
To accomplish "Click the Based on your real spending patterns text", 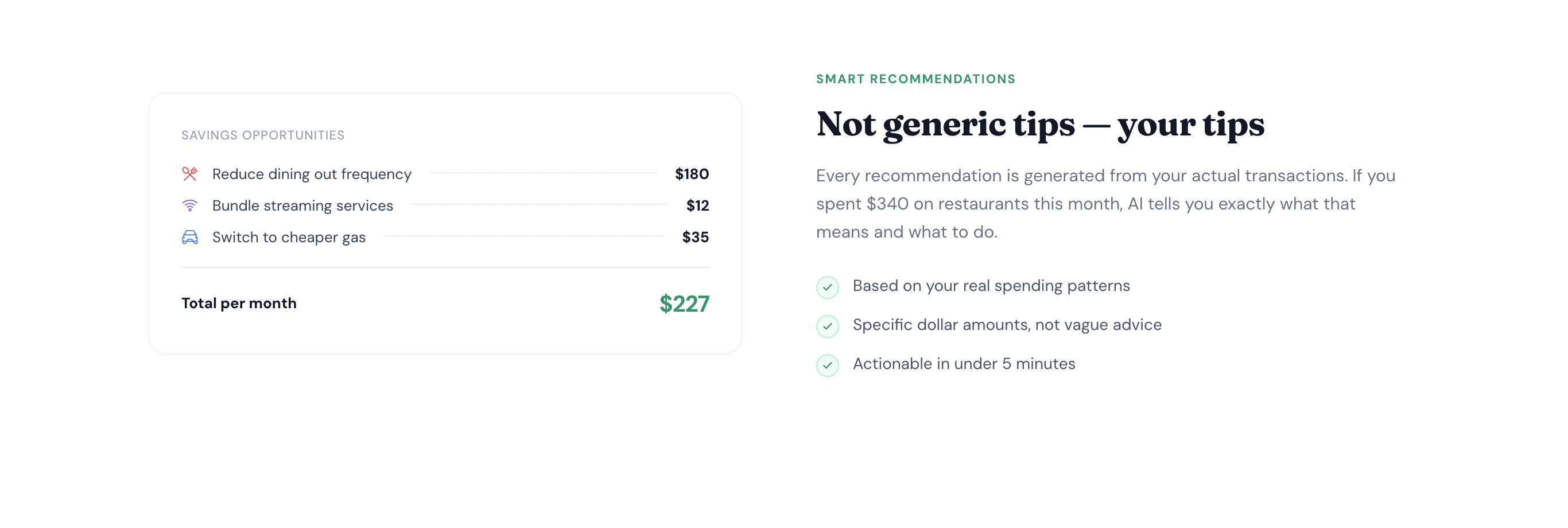I will coord(991,286).
